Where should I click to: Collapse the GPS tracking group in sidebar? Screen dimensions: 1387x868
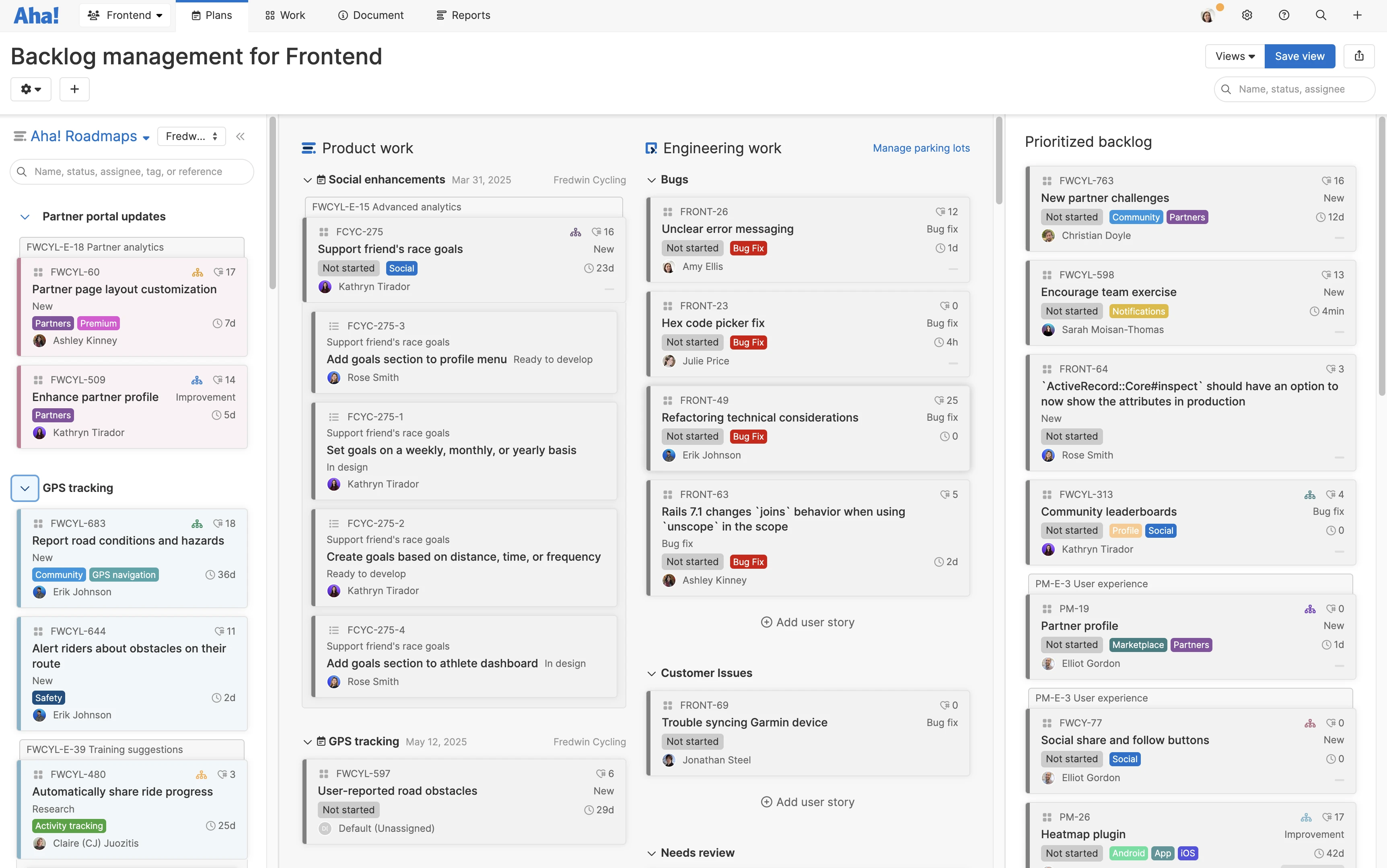25,488
